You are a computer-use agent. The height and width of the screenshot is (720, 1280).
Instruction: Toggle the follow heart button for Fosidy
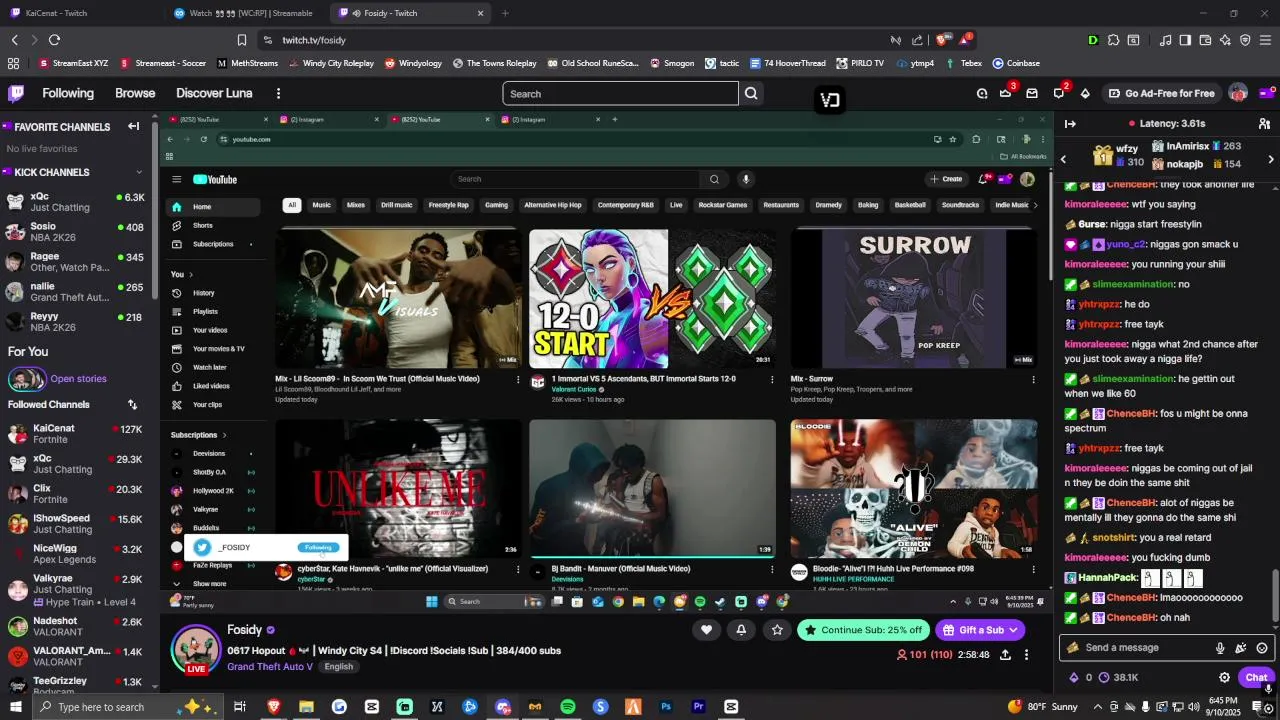coord(706,630)
